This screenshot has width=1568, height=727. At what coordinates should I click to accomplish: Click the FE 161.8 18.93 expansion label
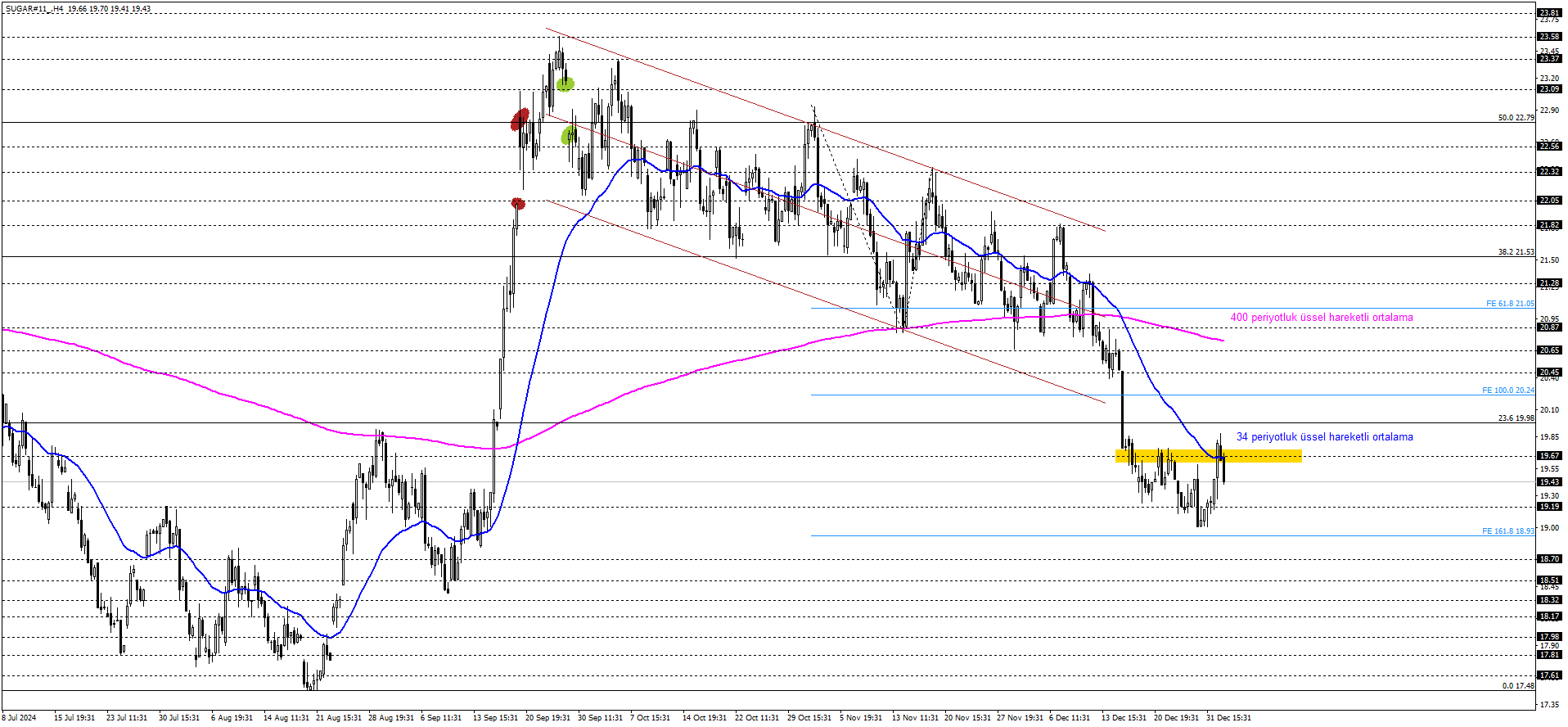click(x=1507, y=531)
